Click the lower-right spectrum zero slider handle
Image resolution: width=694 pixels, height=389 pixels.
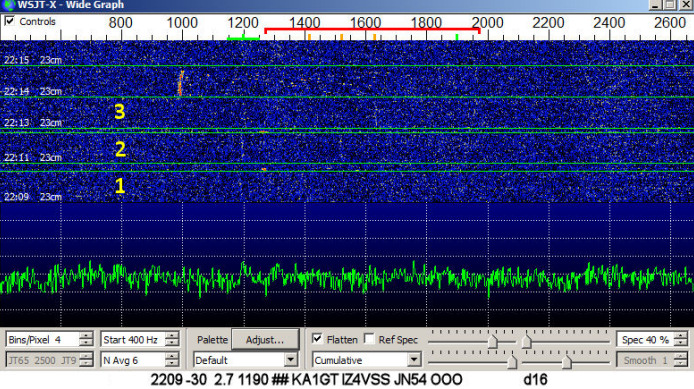point(567,362)
